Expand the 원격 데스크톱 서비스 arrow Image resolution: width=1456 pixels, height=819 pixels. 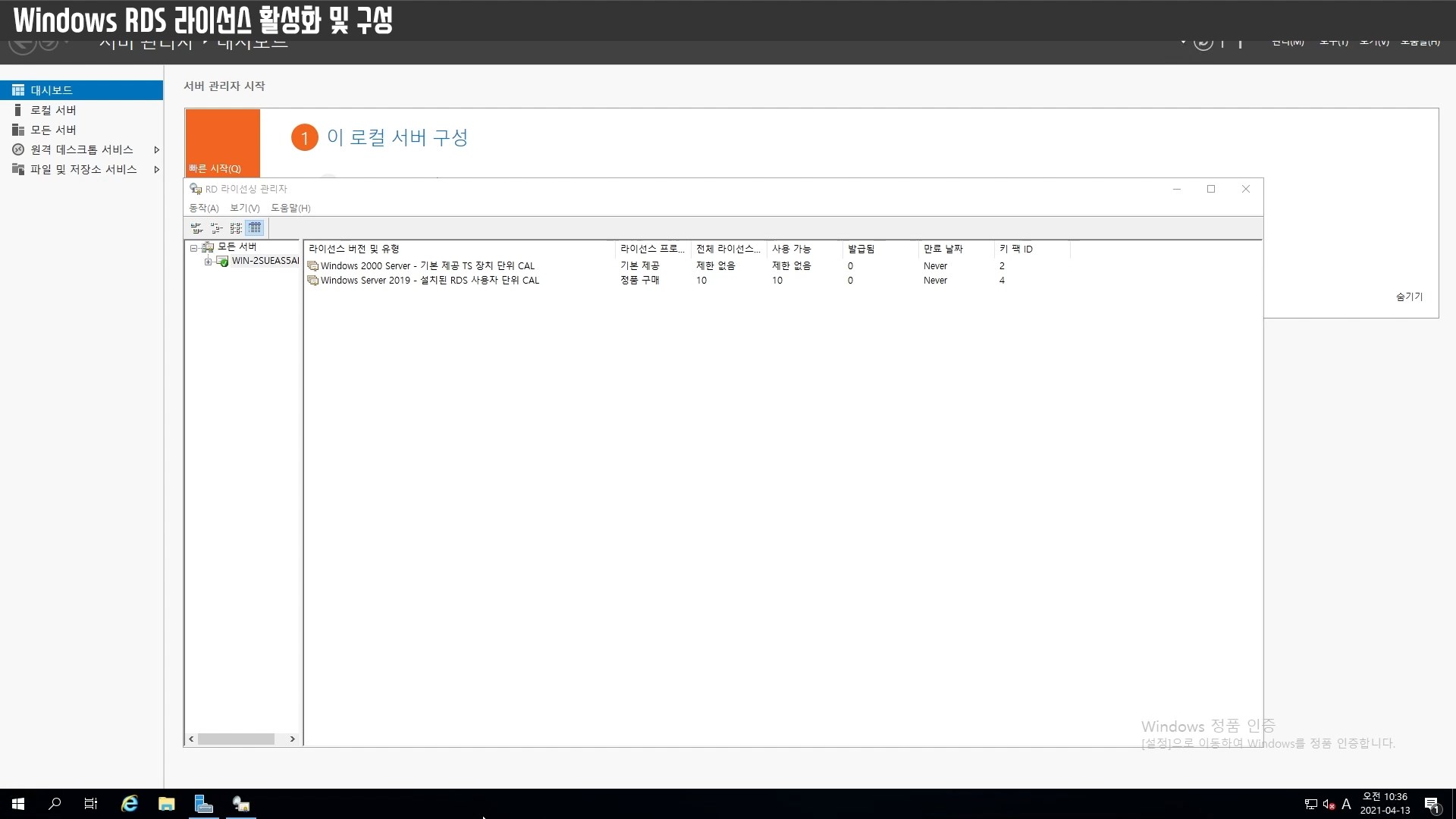click(156, 149)
